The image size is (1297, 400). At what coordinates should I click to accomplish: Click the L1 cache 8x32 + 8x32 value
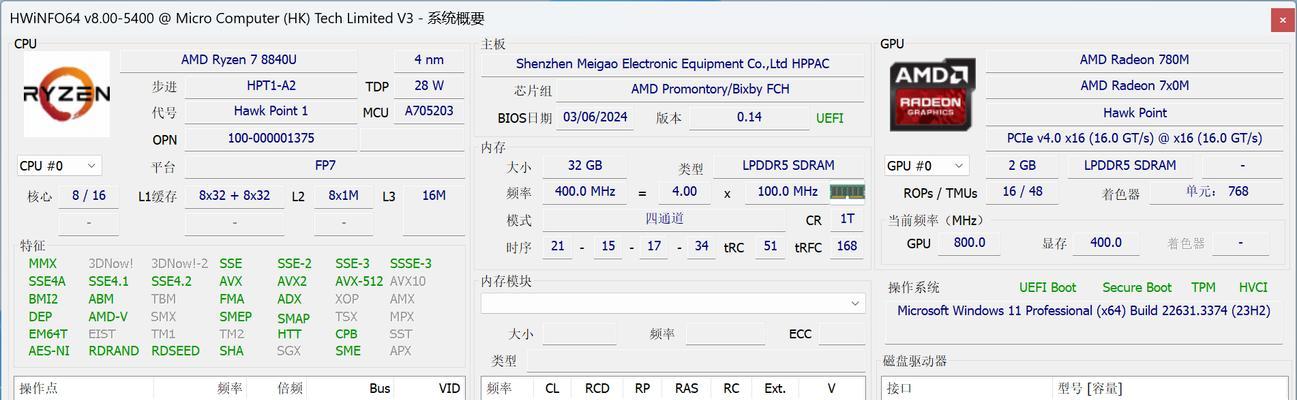[235, 195]
